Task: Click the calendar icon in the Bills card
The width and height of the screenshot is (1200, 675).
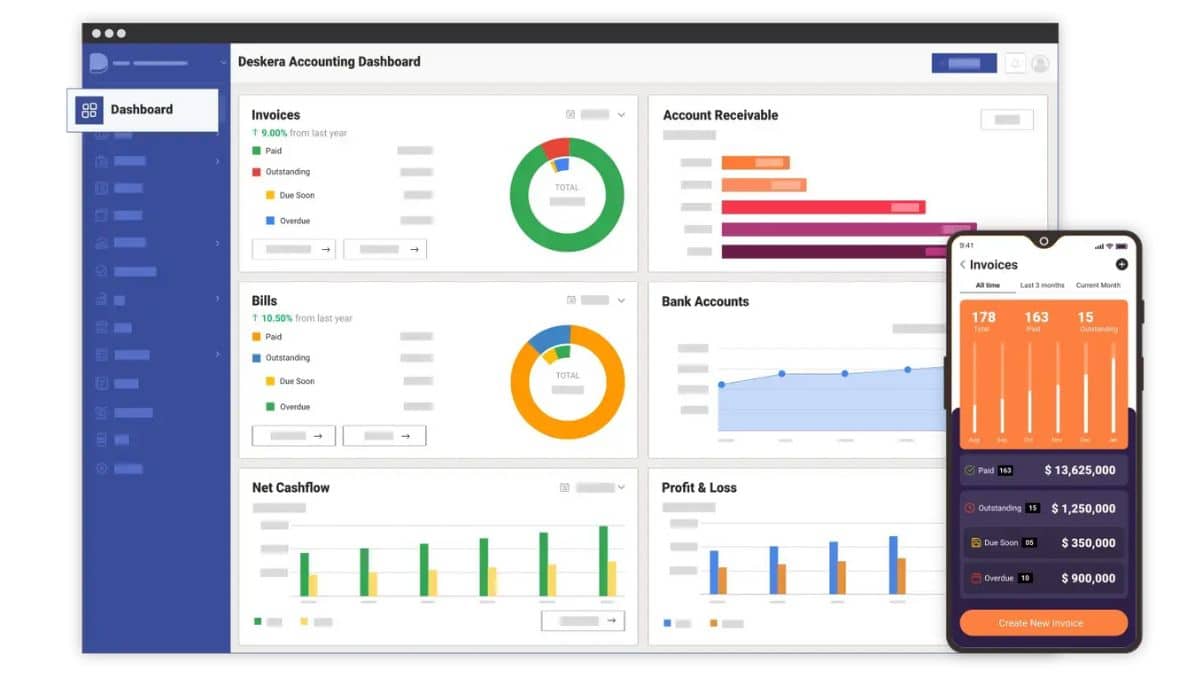Action: click(571, 300)
